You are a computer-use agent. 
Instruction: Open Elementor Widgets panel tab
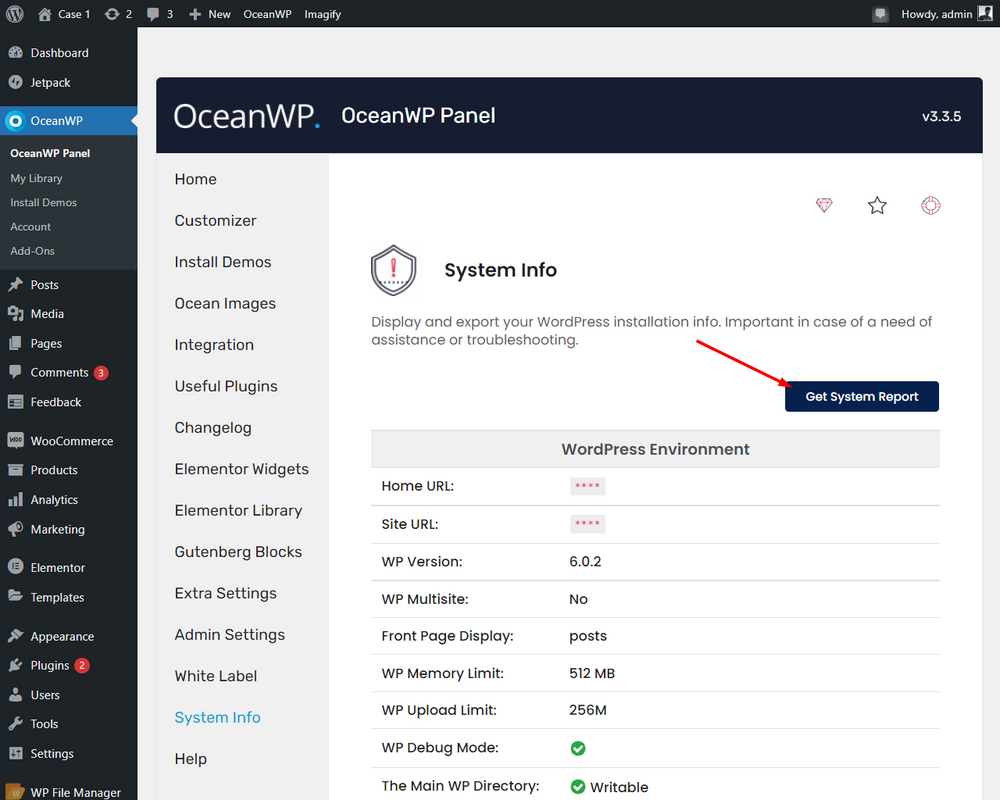(x=242, y=469)
